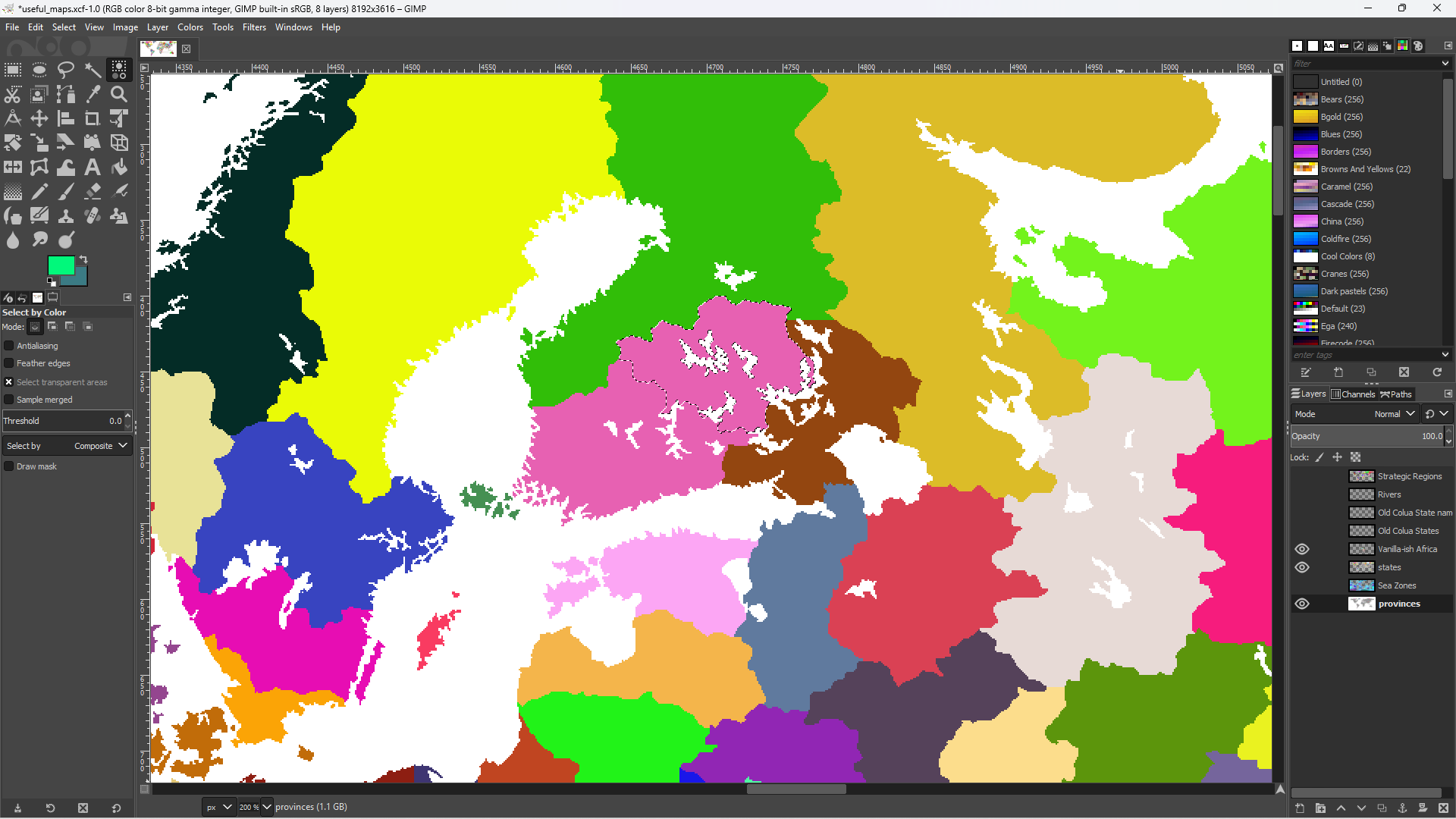The width and height of the screenshot is (1456, 819).
Task: Activate the Crop tool
Action: coord(93,118)
